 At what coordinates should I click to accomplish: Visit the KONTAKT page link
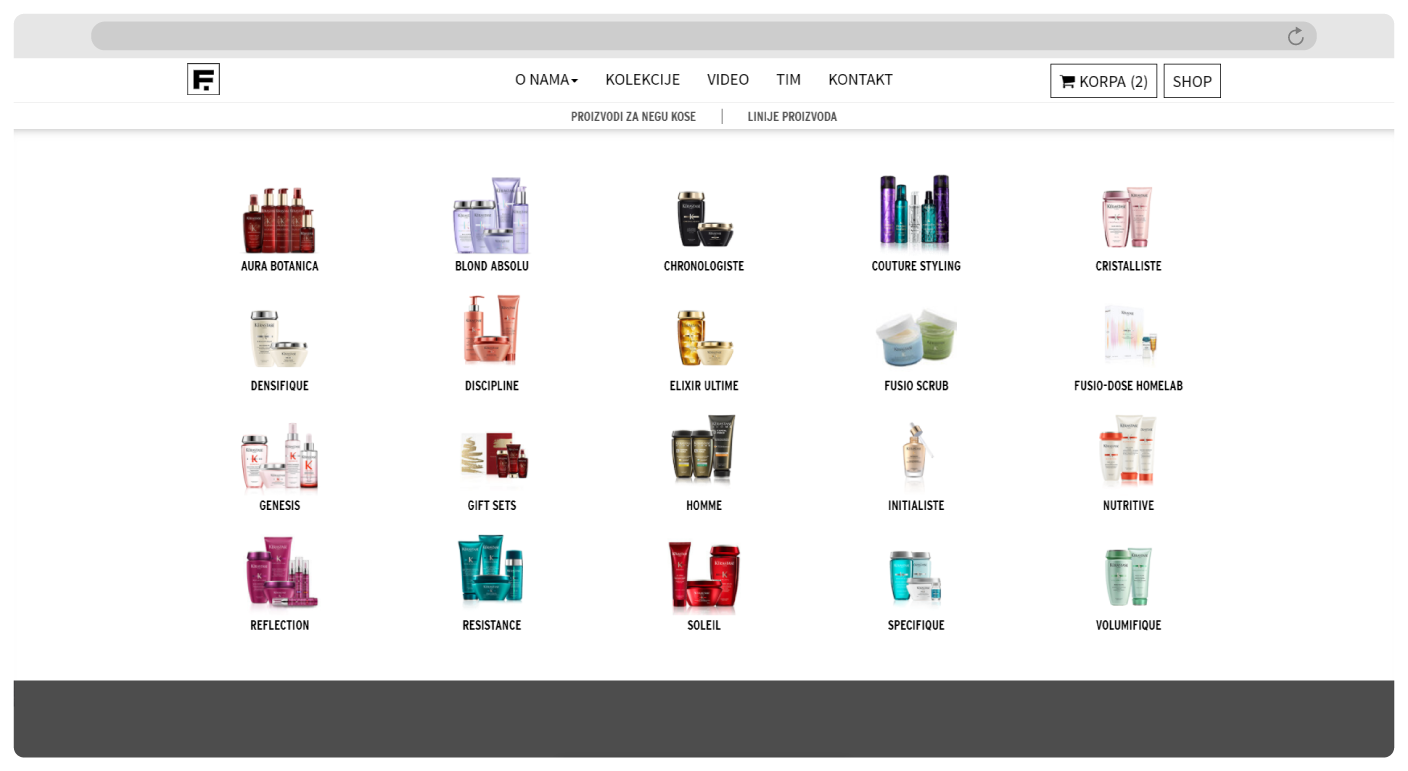point(860,79)
